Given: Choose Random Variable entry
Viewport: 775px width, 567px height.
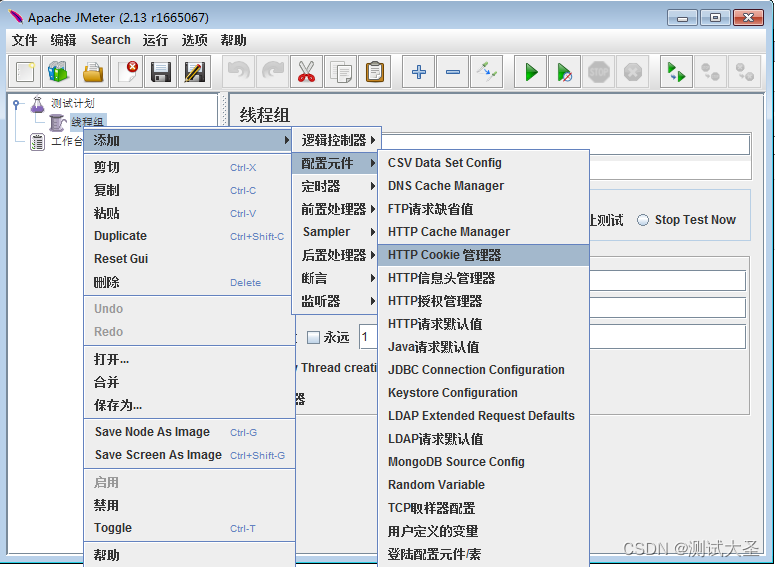Looking at the screenshot, I should [483, 485].
